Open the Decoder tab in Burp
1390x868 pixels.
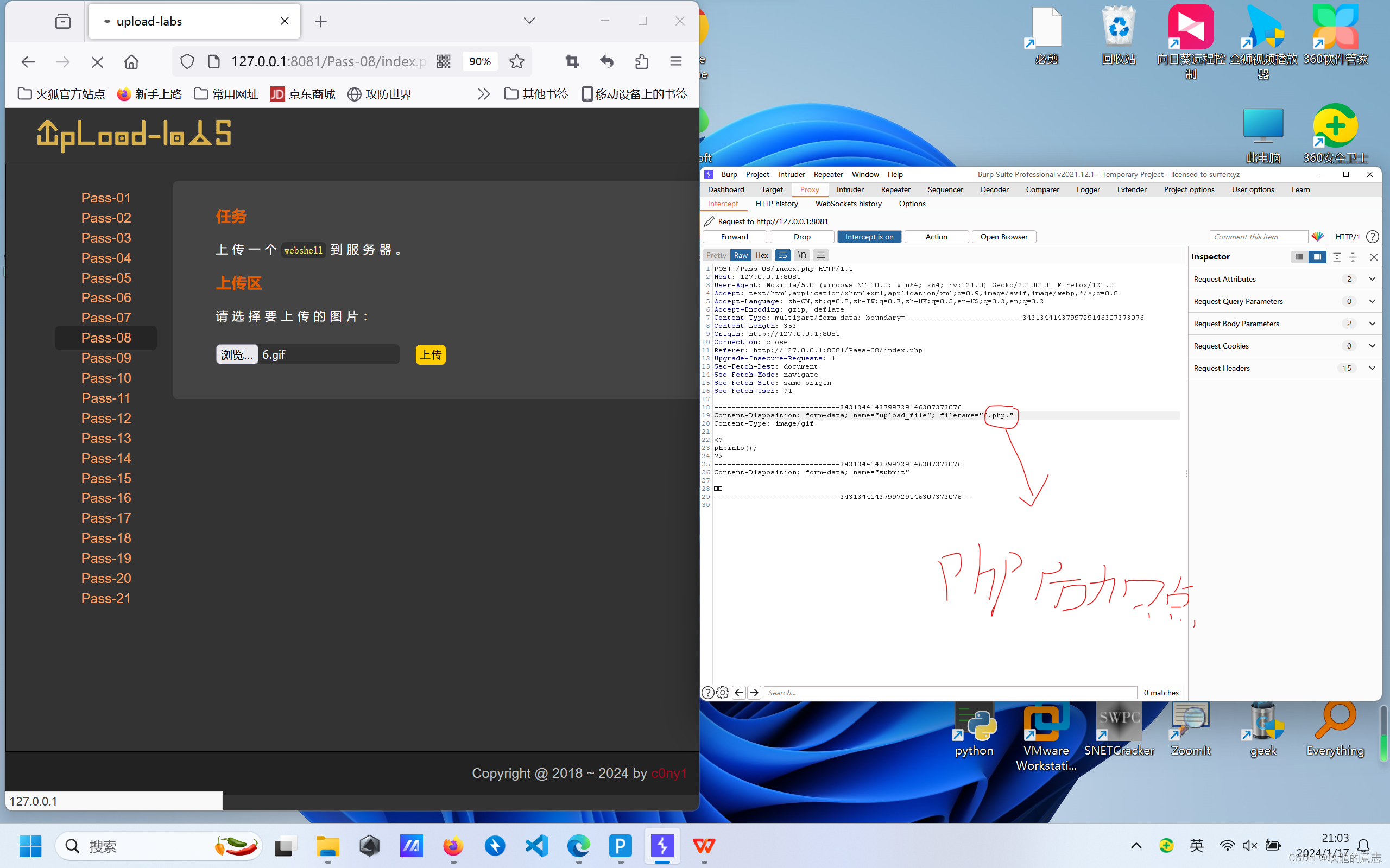tap(994, 189)
